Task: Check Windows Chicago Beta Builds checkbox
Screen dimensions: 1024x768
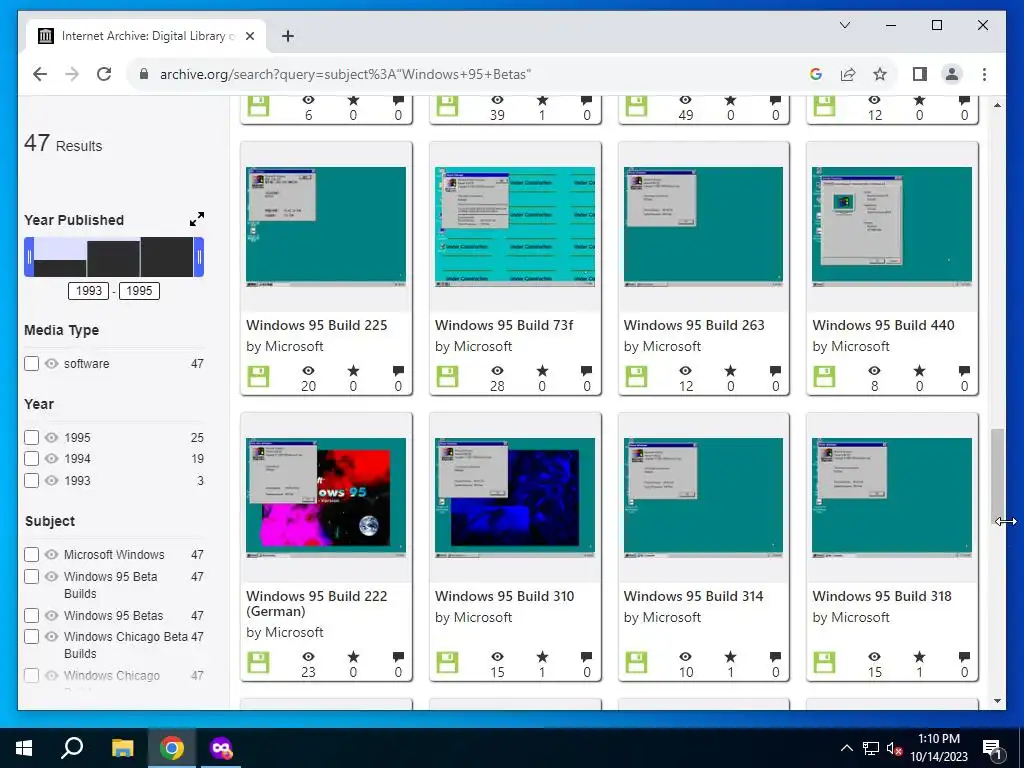Action: point(31,636)
